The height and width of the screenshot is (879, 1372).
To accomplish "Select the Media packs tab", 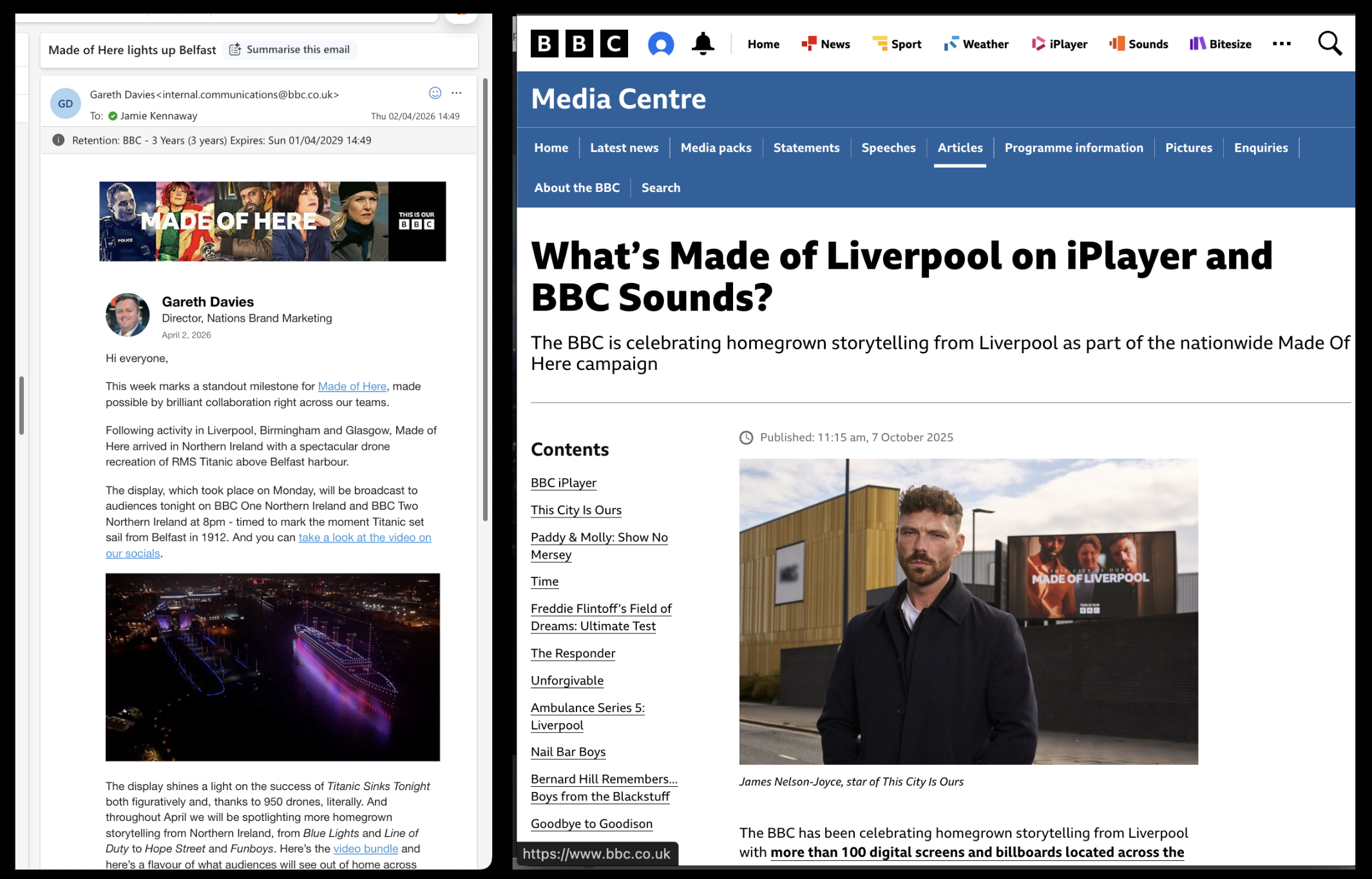I will [716, 148].
